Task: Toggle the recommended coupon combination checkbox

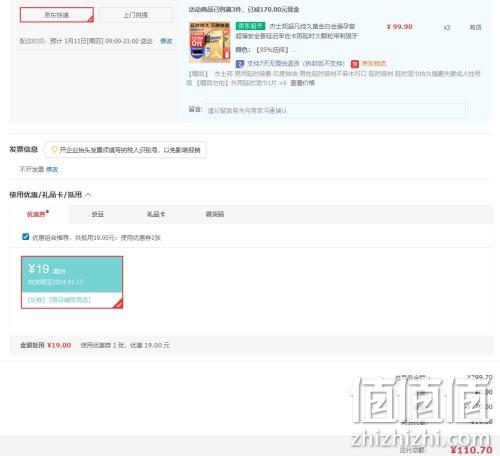Action: (x=25, y=237)
